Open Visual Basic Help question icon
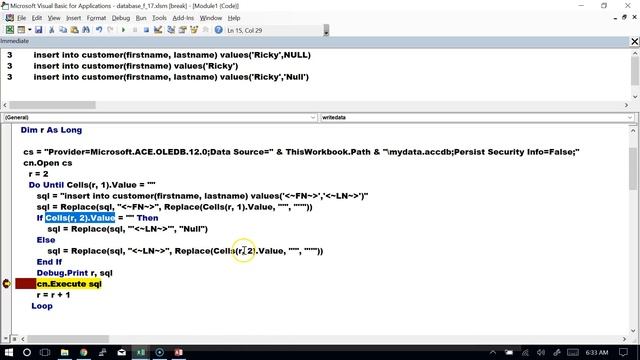640x360 pixels. pyautogui.click(x=218, y=30)
